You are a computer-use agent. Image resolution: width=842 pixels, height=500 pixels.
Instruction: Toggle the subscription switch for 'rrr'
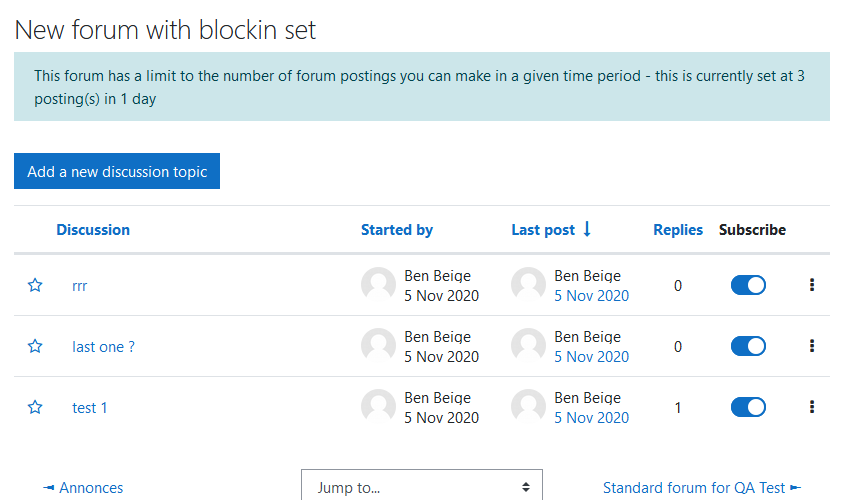coord(748,285)
